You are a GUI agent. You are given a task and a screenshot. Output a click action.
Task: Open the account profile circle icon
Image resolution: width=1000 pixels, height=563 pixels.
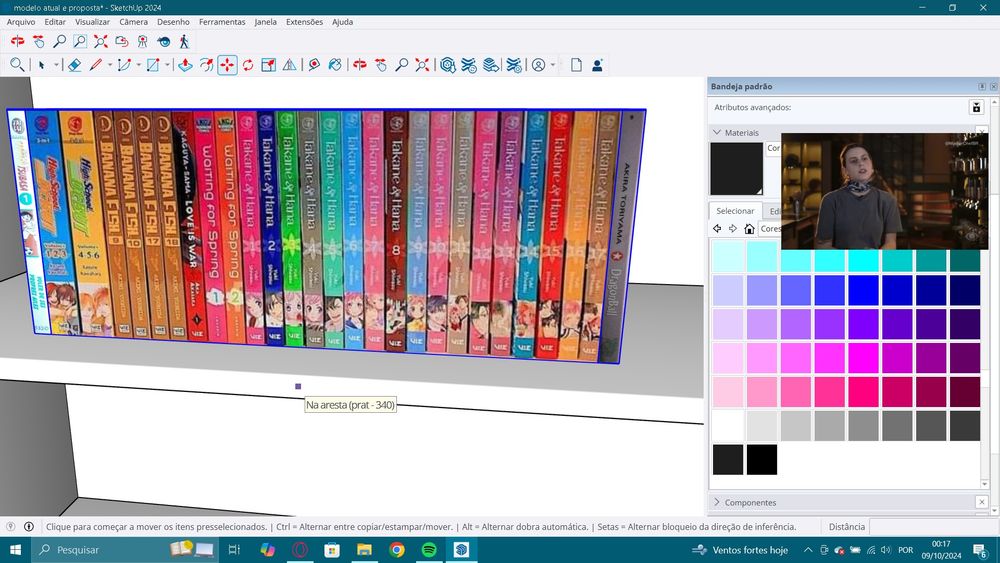[539, 65]
